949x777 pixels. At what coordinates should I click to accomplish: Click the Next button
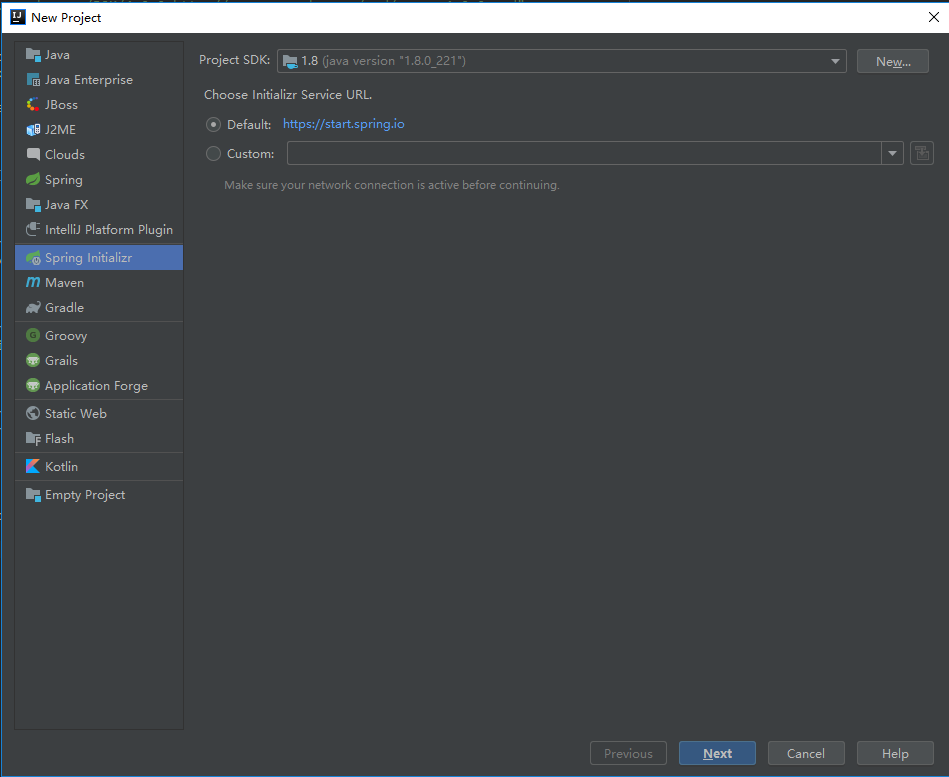pos(717,753)
